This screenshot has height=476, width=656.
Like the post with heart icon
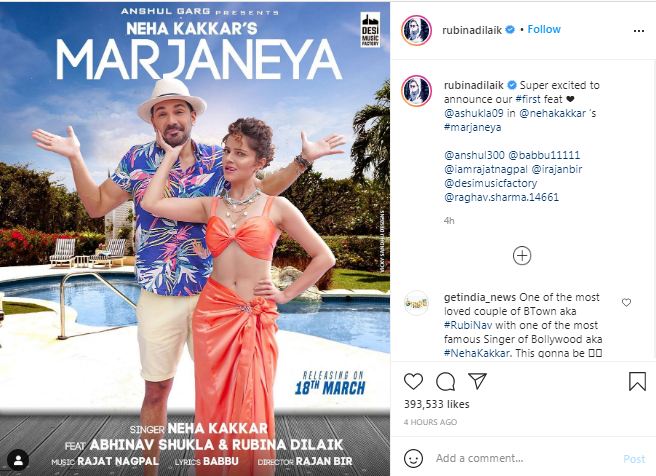(413, 381)
